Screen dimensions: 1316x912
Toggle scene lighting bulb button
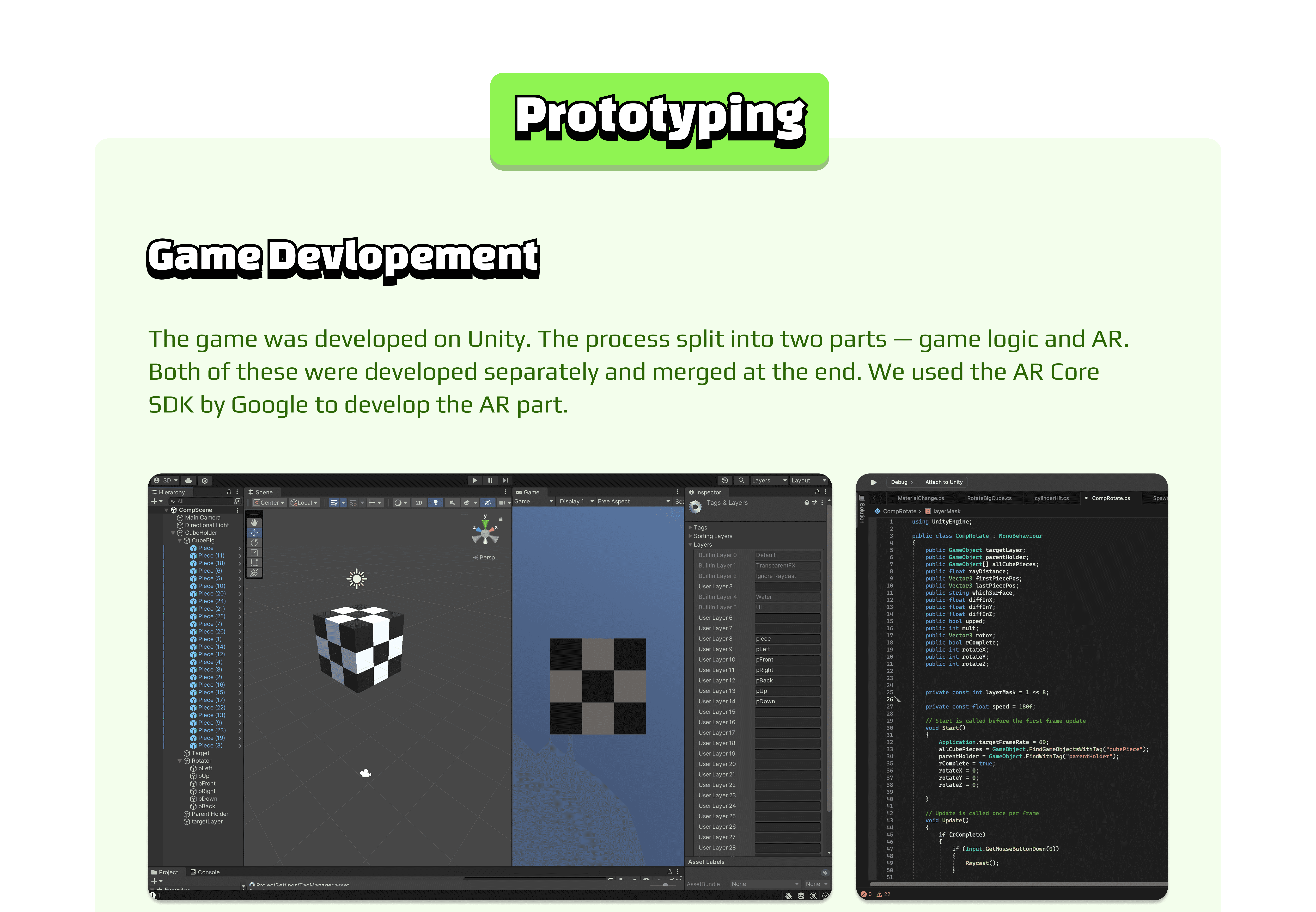(x=436, y=503)
